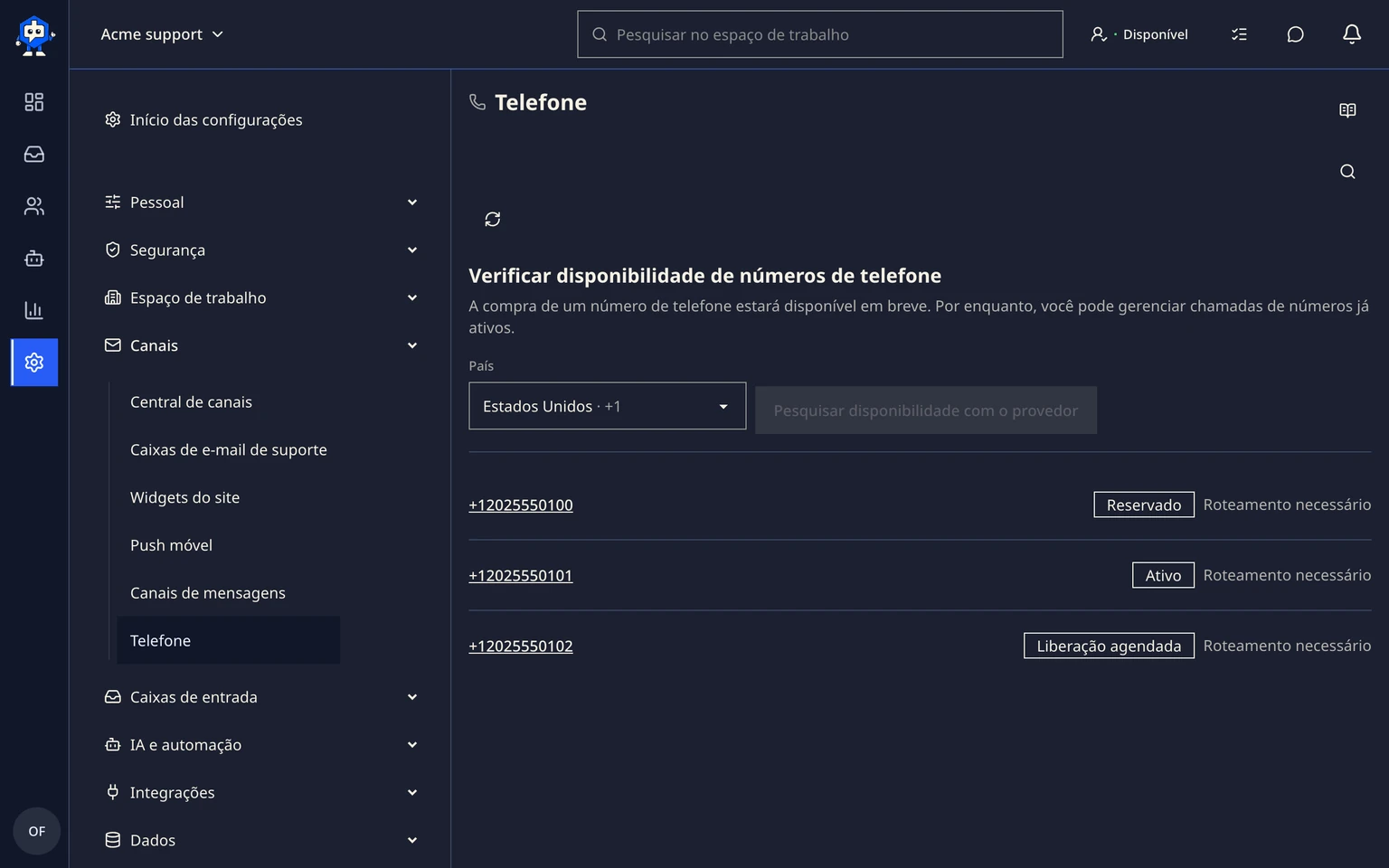Viewport: 1389px width, 868px height.
Task: Expand the Segurança settings section
Action: point(260,250)
